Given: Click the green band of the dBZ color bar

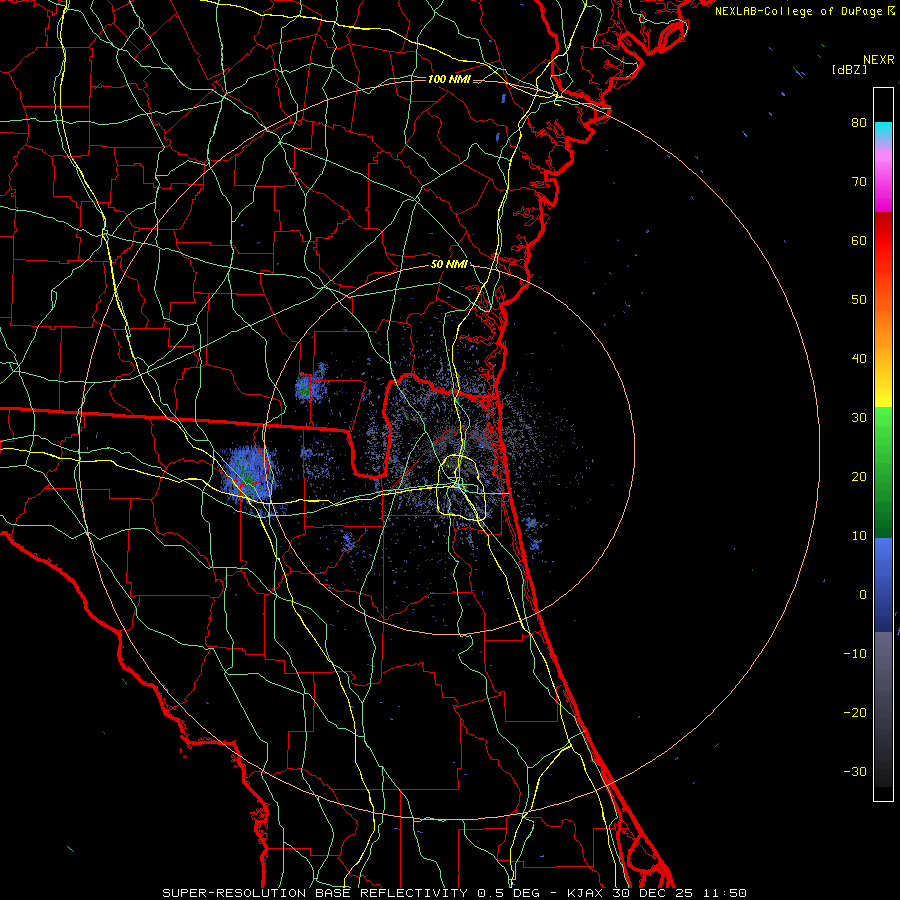Looking at the screenshot, I should pyautogui.click(x=883, y=472).
